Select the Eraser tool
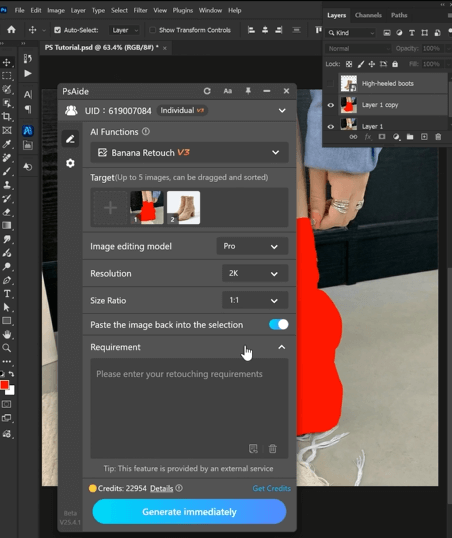The height and width of the screenshot is (538, 452). coord(7,212)
